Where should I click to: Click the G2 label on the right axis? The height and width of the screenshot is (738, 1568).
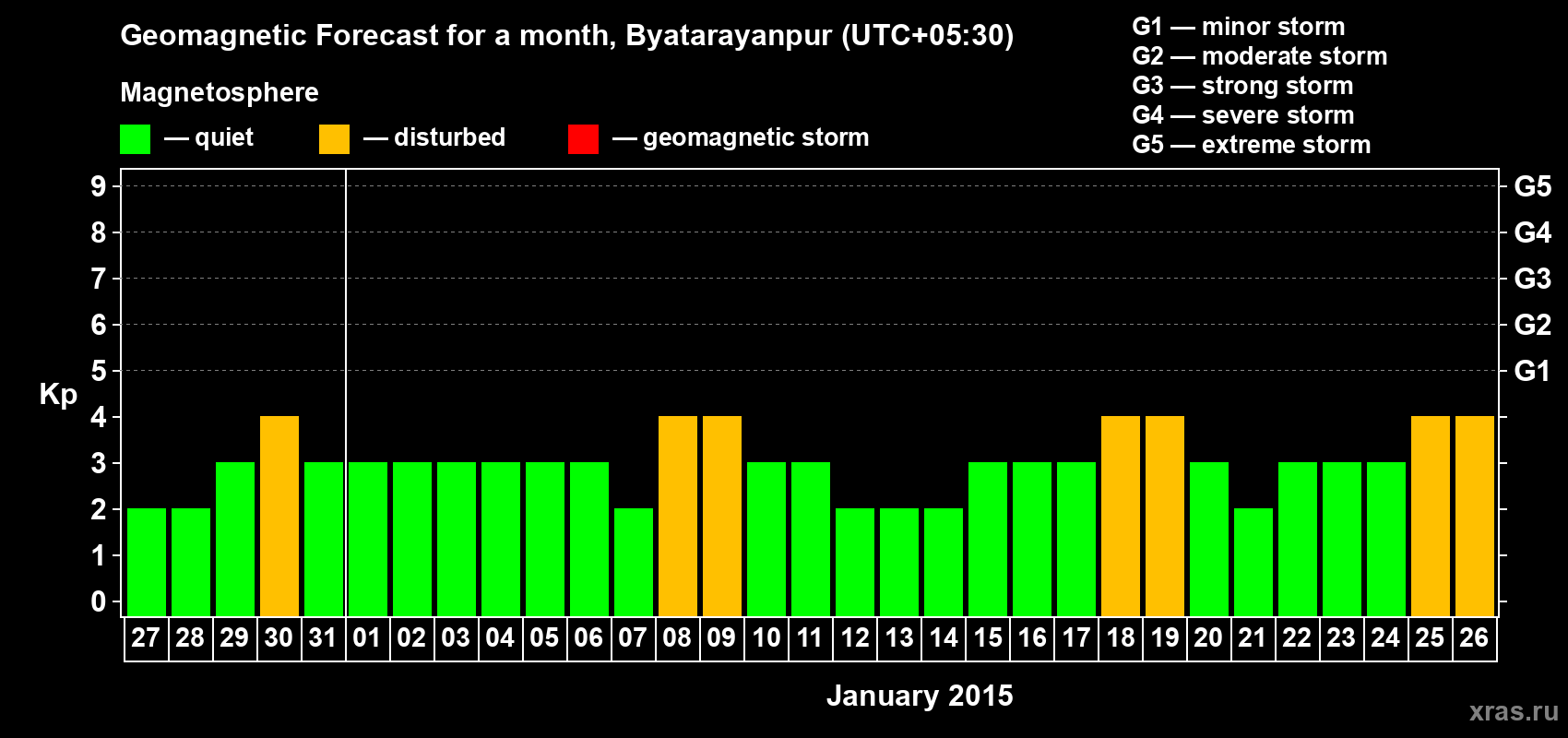(x=1533, y=325)
